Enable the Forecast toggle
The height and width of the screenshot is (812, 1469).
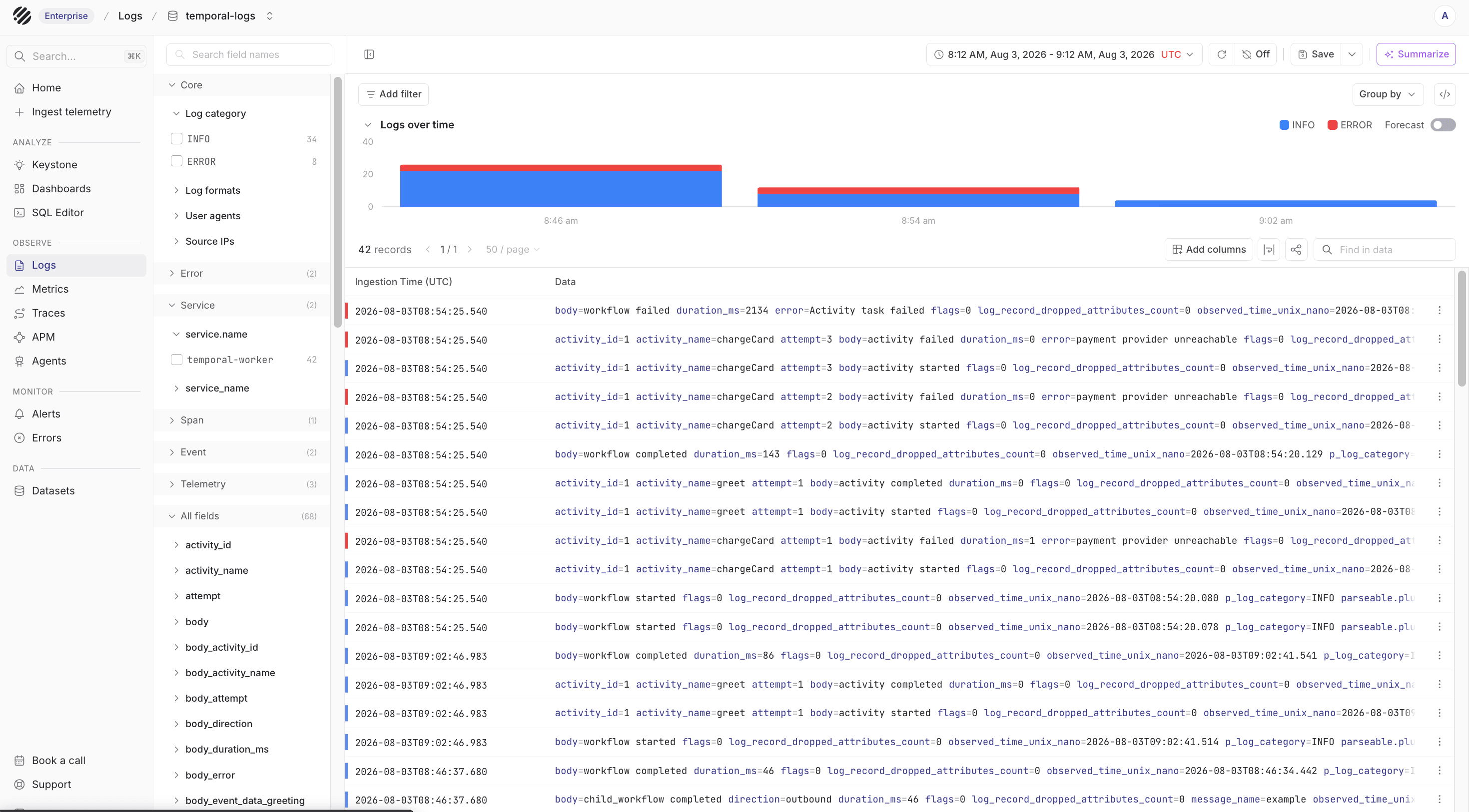point(1443,125)
